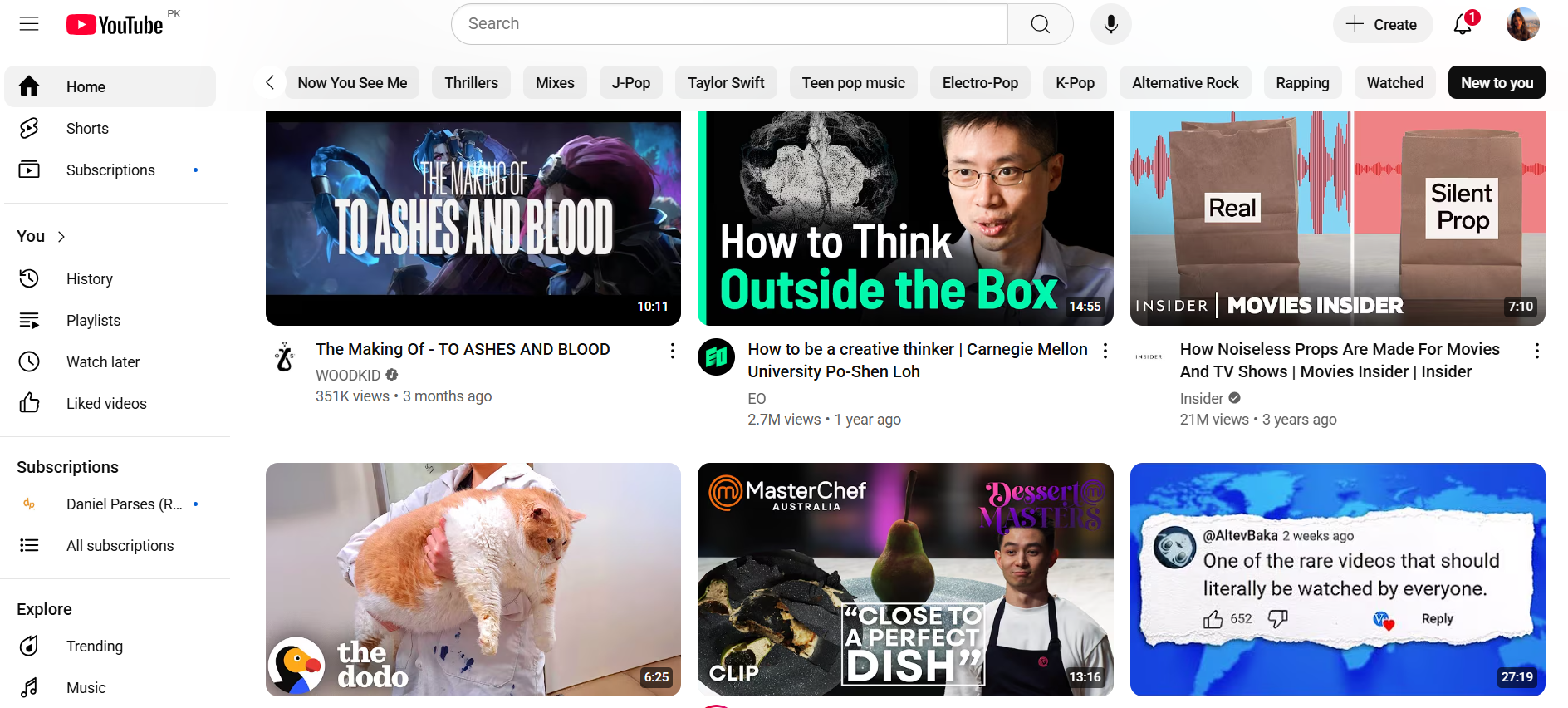Select the J-Pop chip
The height and width of the screenshot is (708, 1568).
631,82
